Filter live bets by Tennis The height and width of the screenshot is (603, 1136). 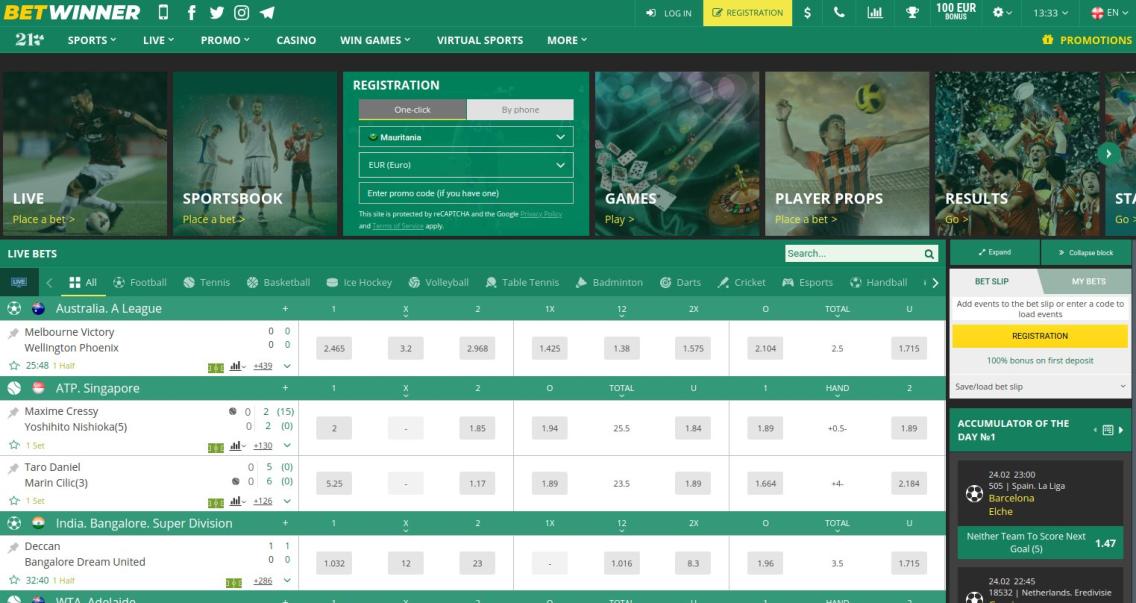click(206, 282)
